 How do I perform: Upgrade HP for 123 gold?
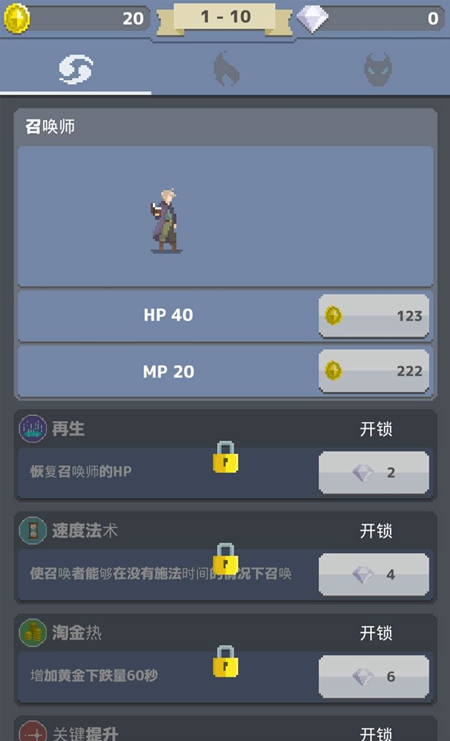[x=373, y=316]
